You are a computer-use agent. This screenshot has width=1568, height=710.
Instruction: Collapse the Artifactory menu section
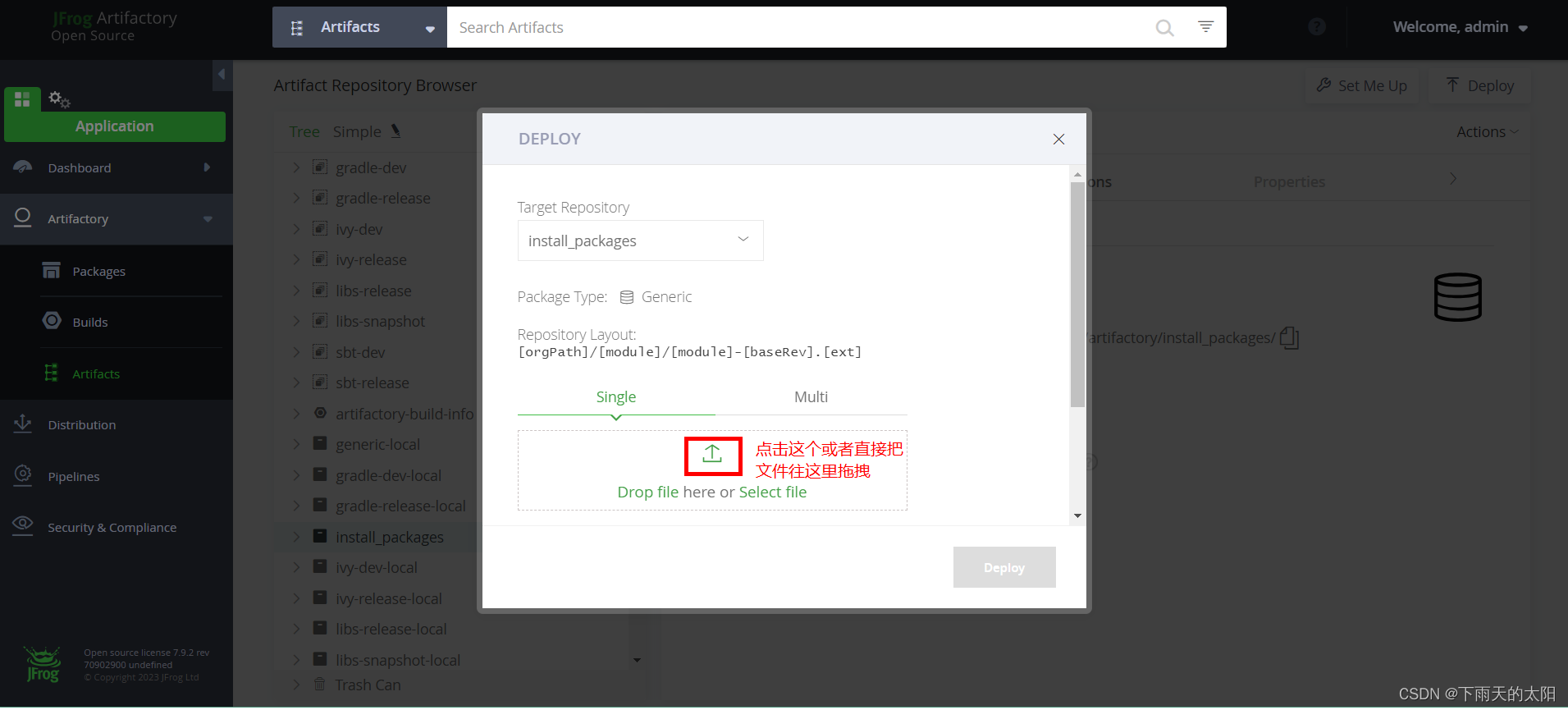click(117, 219)
